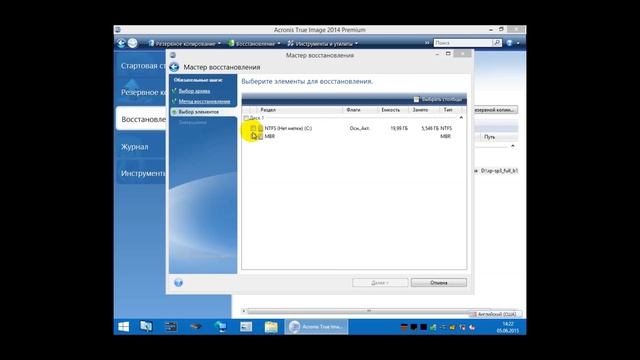The height and width of the screenshot is (360, 640).
Task: Click the Далее button
Action: pos(380,282)
